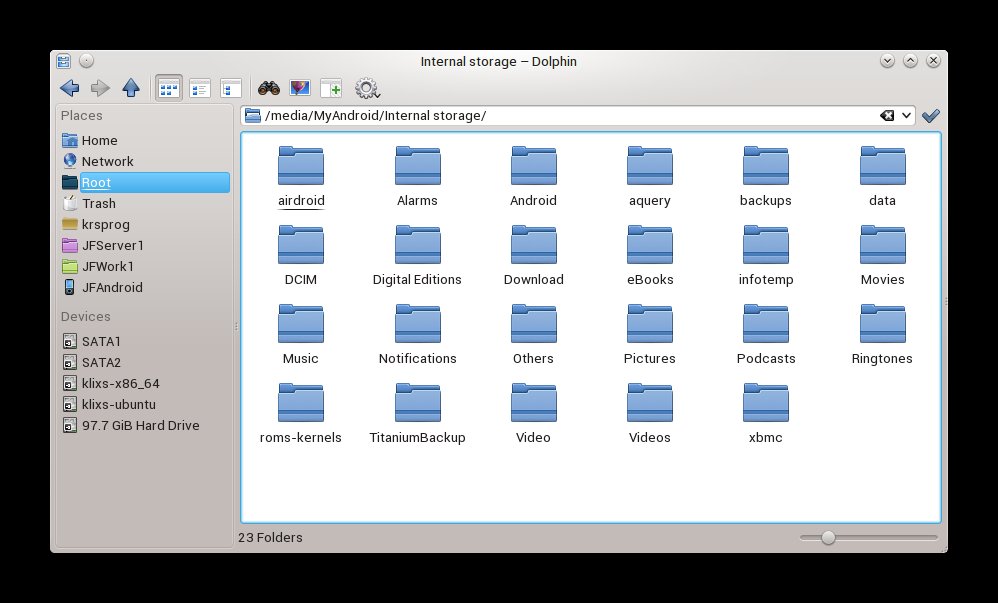Open the JFServer1 place

tap(145, 245)
